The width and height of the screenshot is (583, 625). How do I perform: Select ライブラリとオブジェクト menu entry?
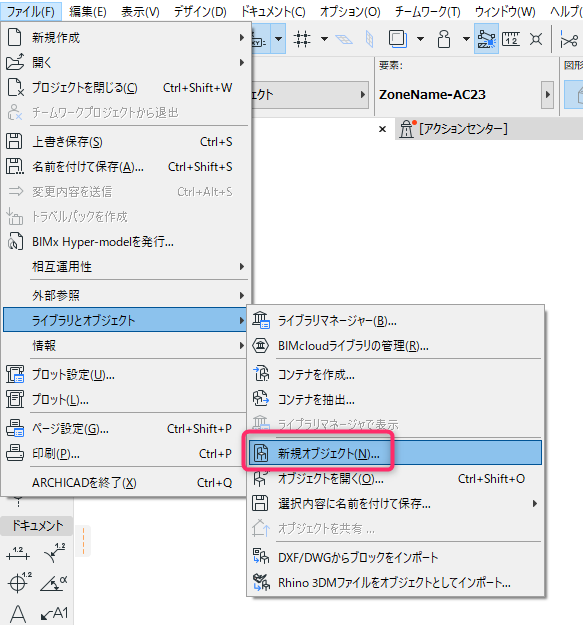(x=126, y=320)
